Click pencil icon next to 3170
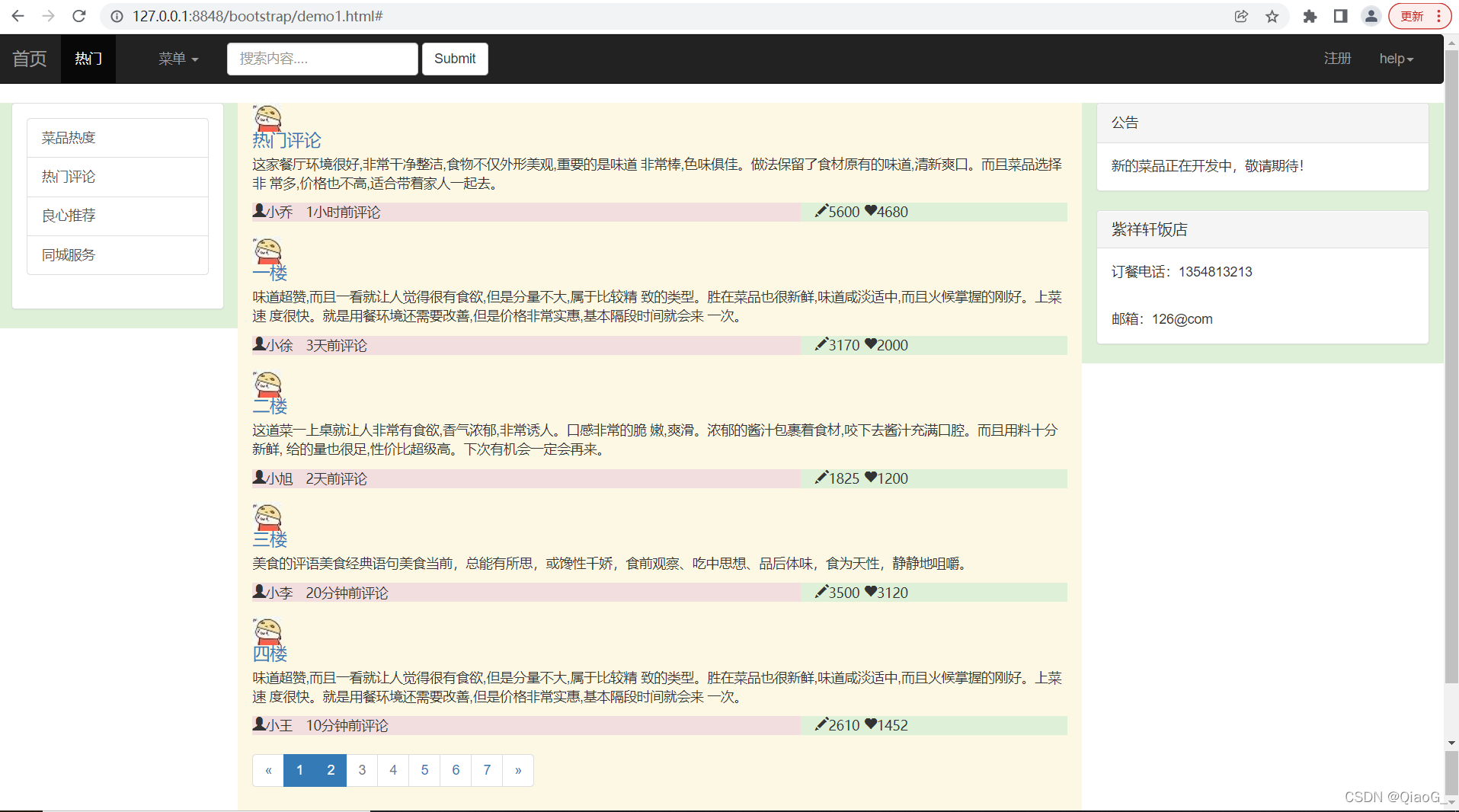 (821, 344)
